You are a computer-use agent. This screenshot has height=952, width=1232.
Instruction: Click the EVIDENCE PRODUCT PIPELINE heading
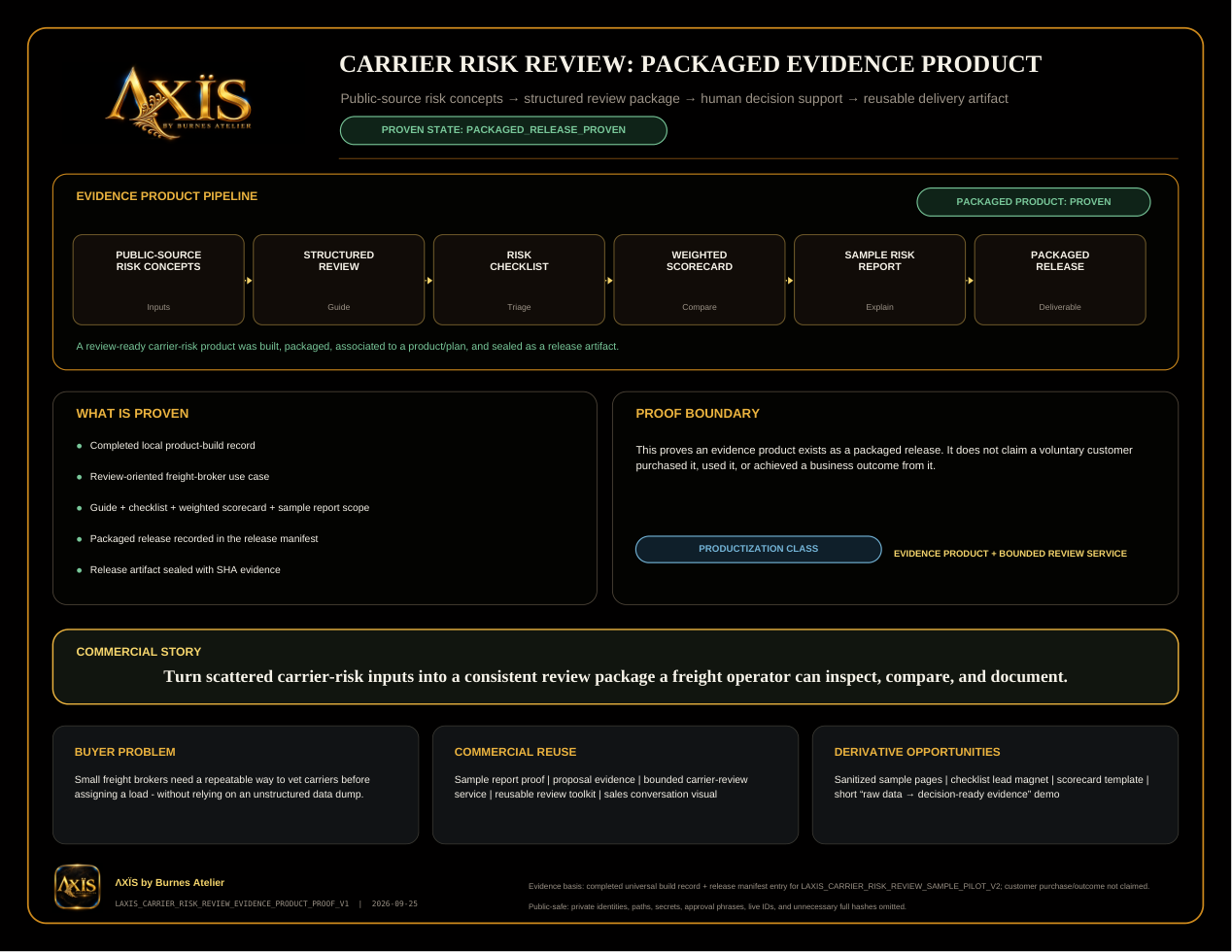coord(167,196)
